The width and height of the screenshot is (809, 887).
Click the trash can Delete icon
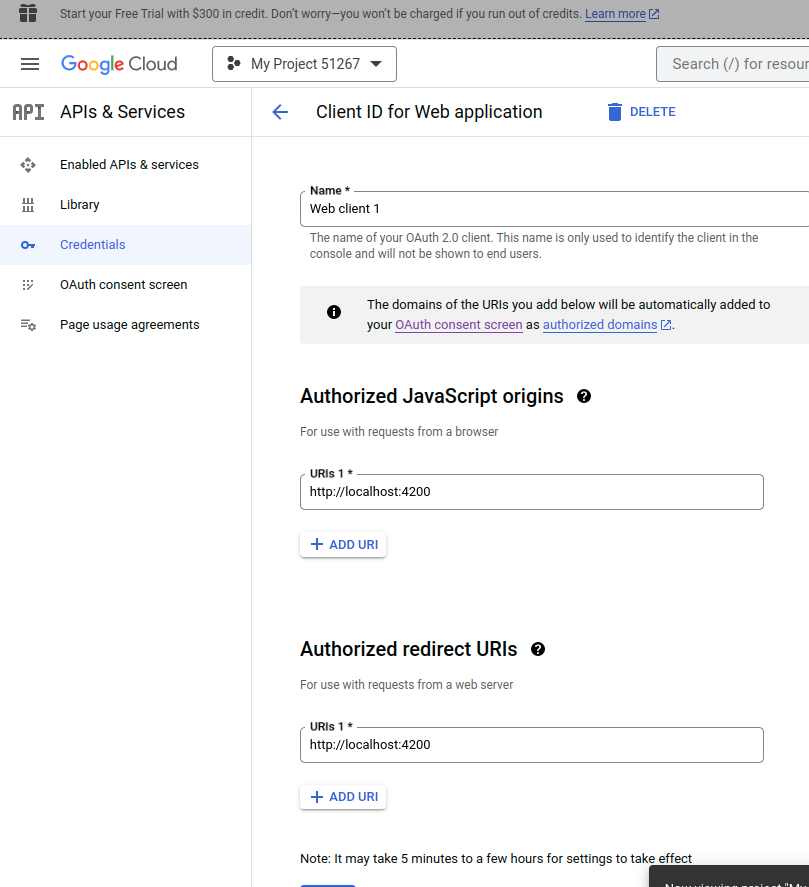coord(614,112)
